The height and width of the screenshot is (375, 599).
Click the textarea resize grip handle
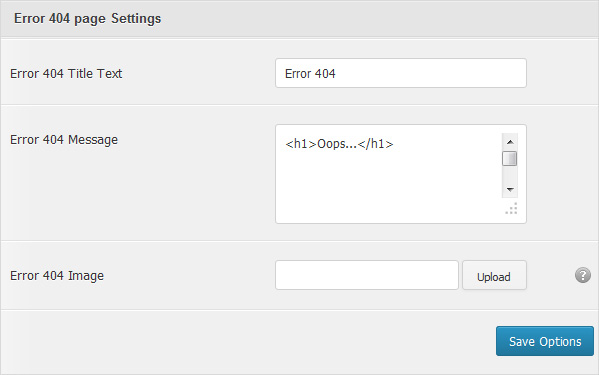[x=512, y=209]
